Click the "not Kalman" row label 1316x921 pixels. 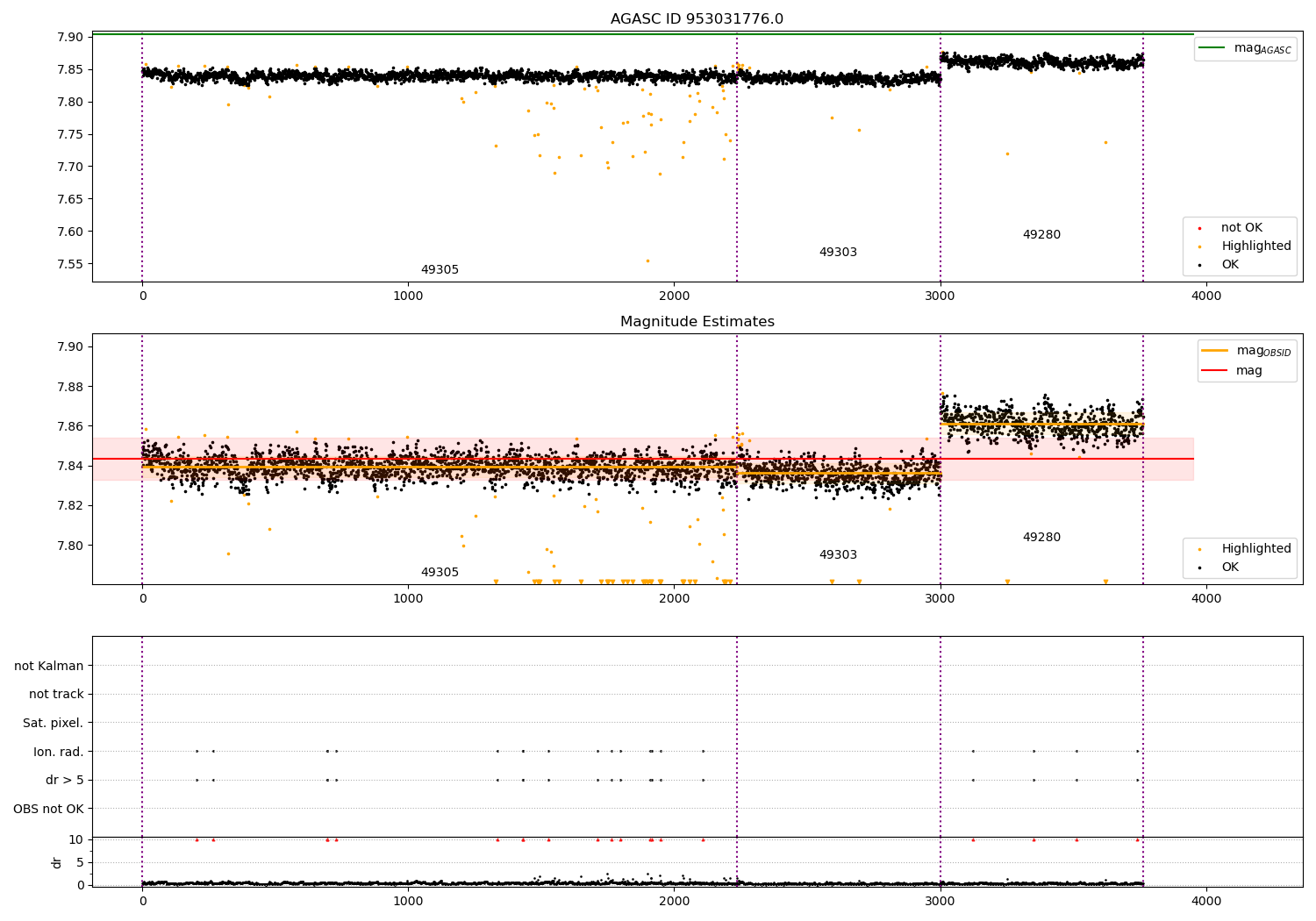(49, 666)
